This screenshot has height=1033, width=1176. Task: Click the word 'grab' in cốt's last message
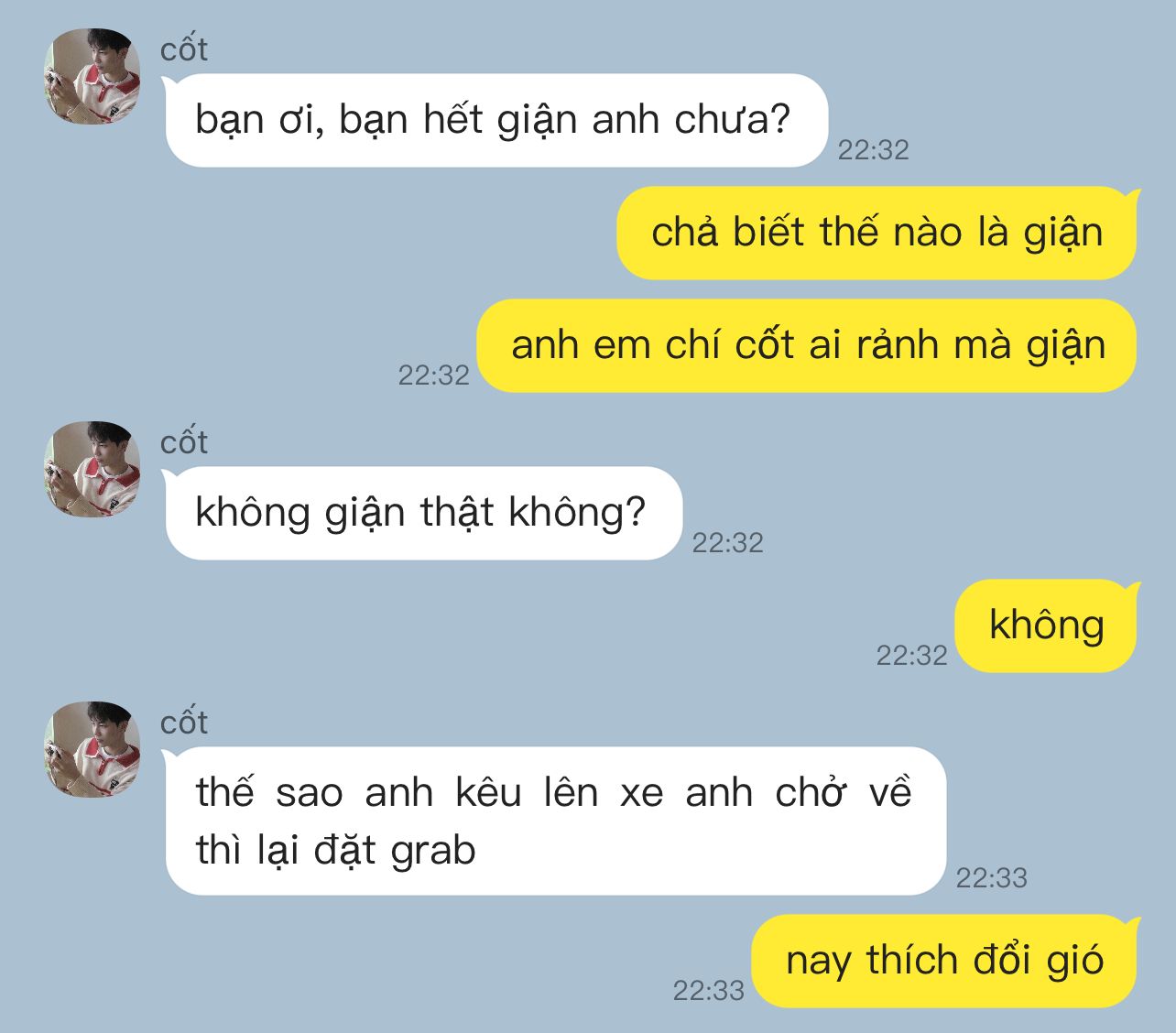[x=433, y=852]
